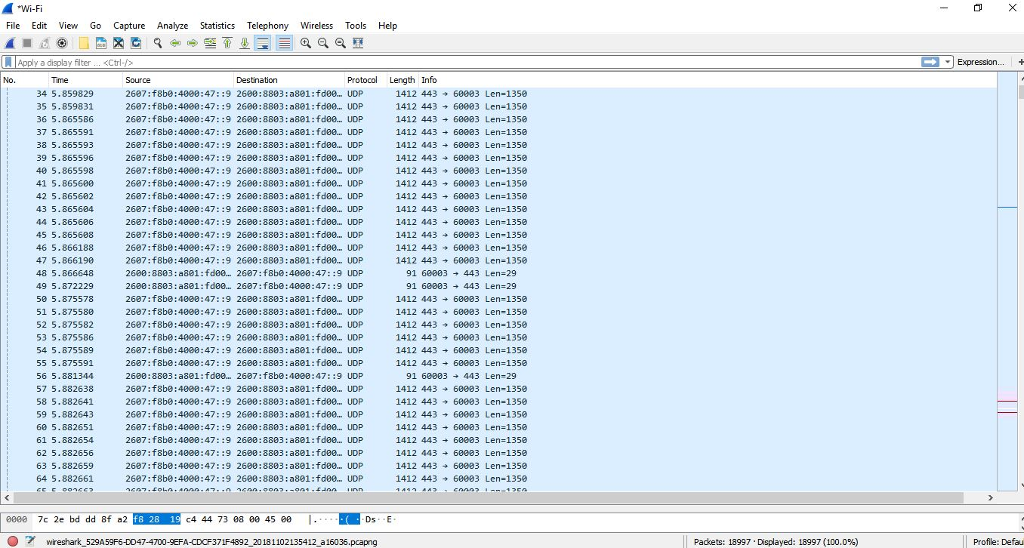Select packet 56 at time 5.881344
The height and width of the screenshot is (548, 1024).
pos(500,376)
